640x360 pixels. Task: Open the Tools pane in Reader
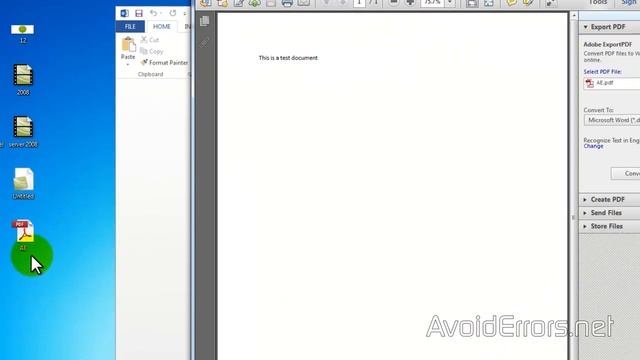[x=598, y=2]
